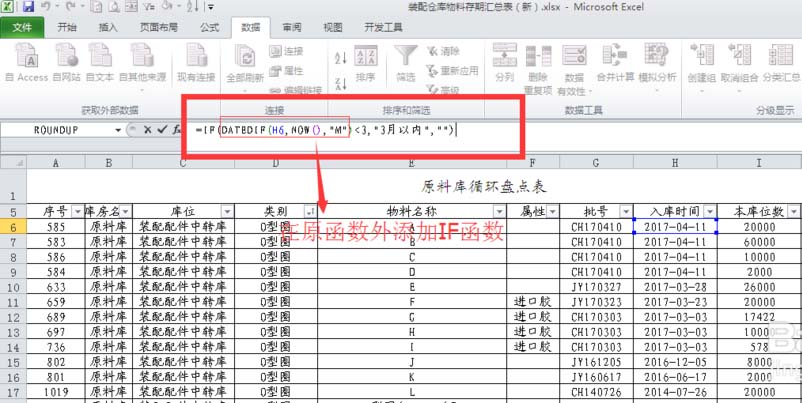
Task: Select date cell 2016-12-05
Action: [x=675, y=363]
